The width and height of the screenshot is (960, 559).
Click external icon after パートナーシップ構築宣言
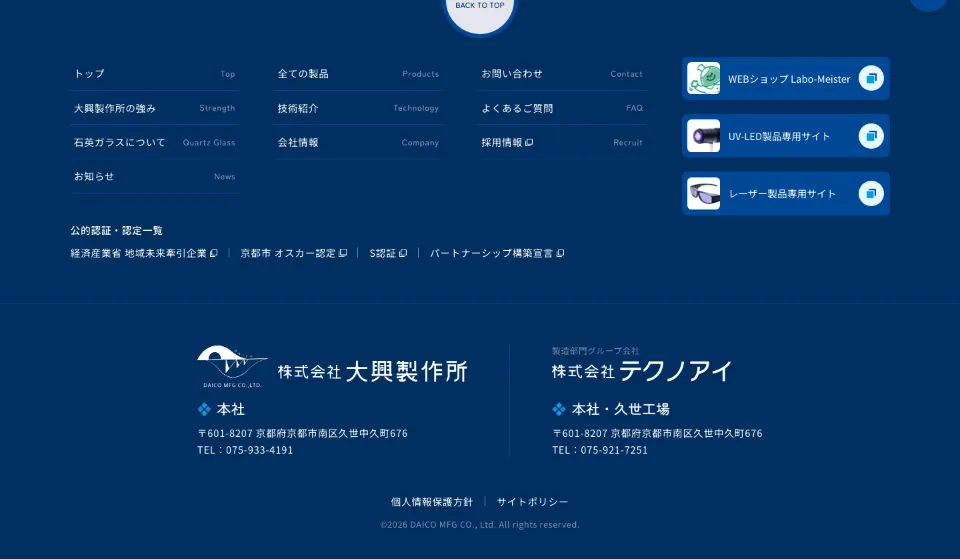click(560, 253)
